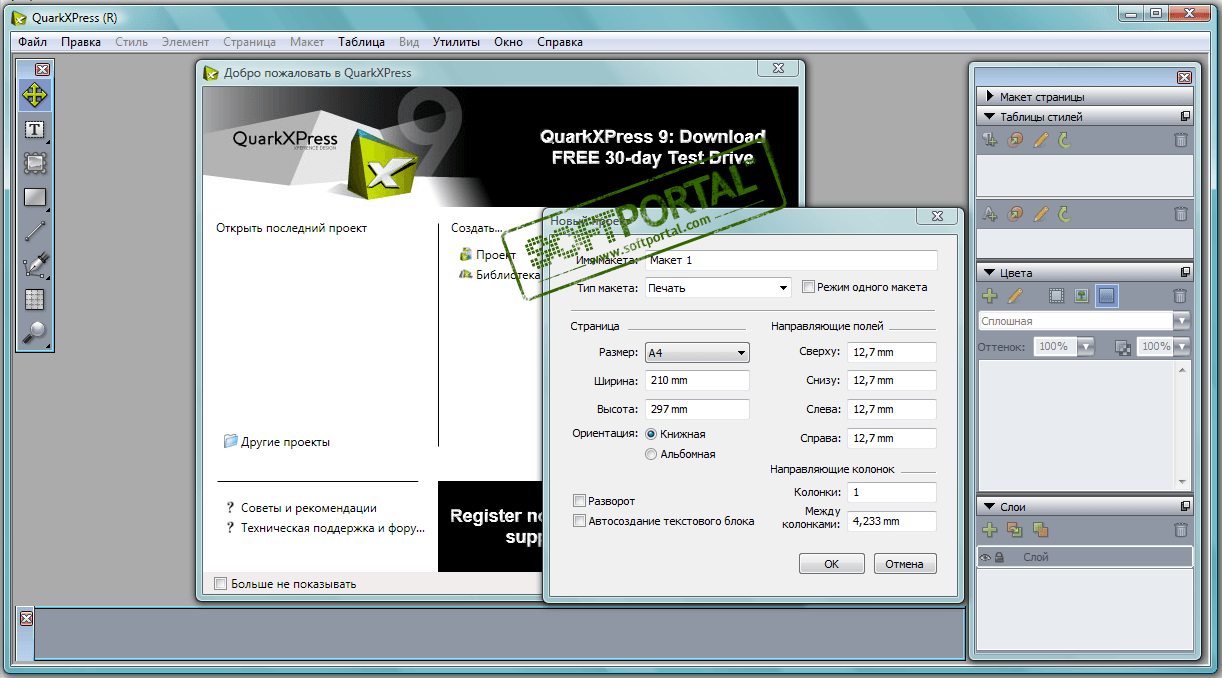Select the Line tool
Viewport: 1222px width, 678px height.
coord(35,231)
